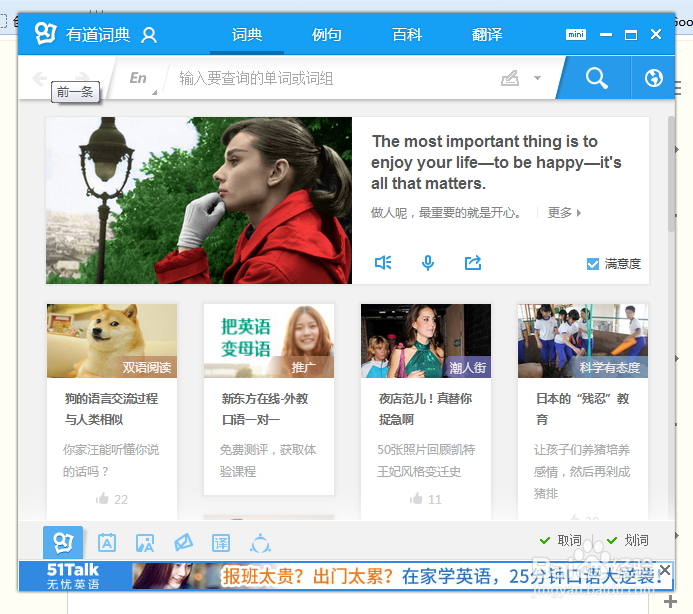Open the 把英语变母语 promo thumbnail

tap(269, 340)
